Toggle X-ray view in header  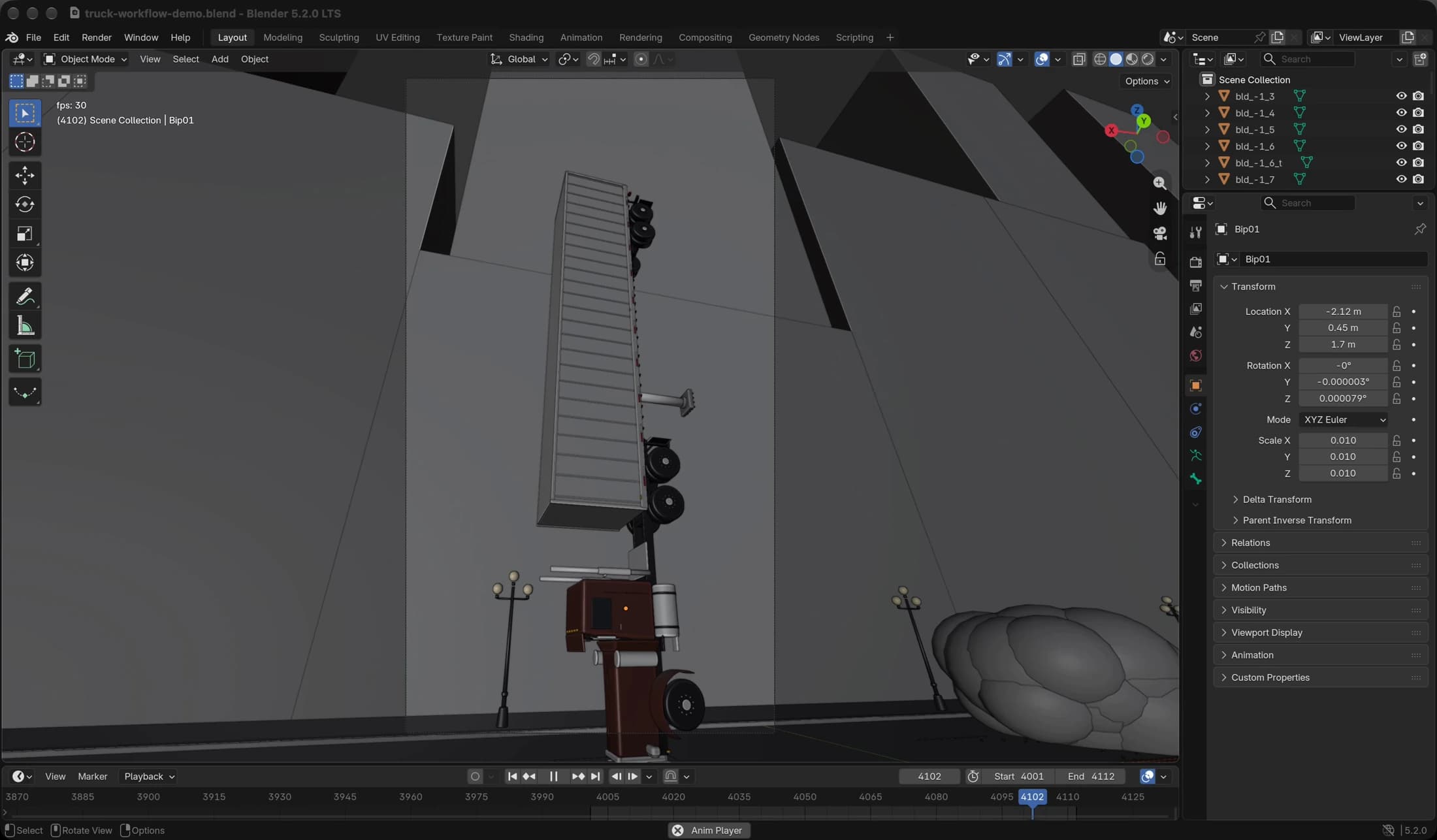pos(1079,59)
